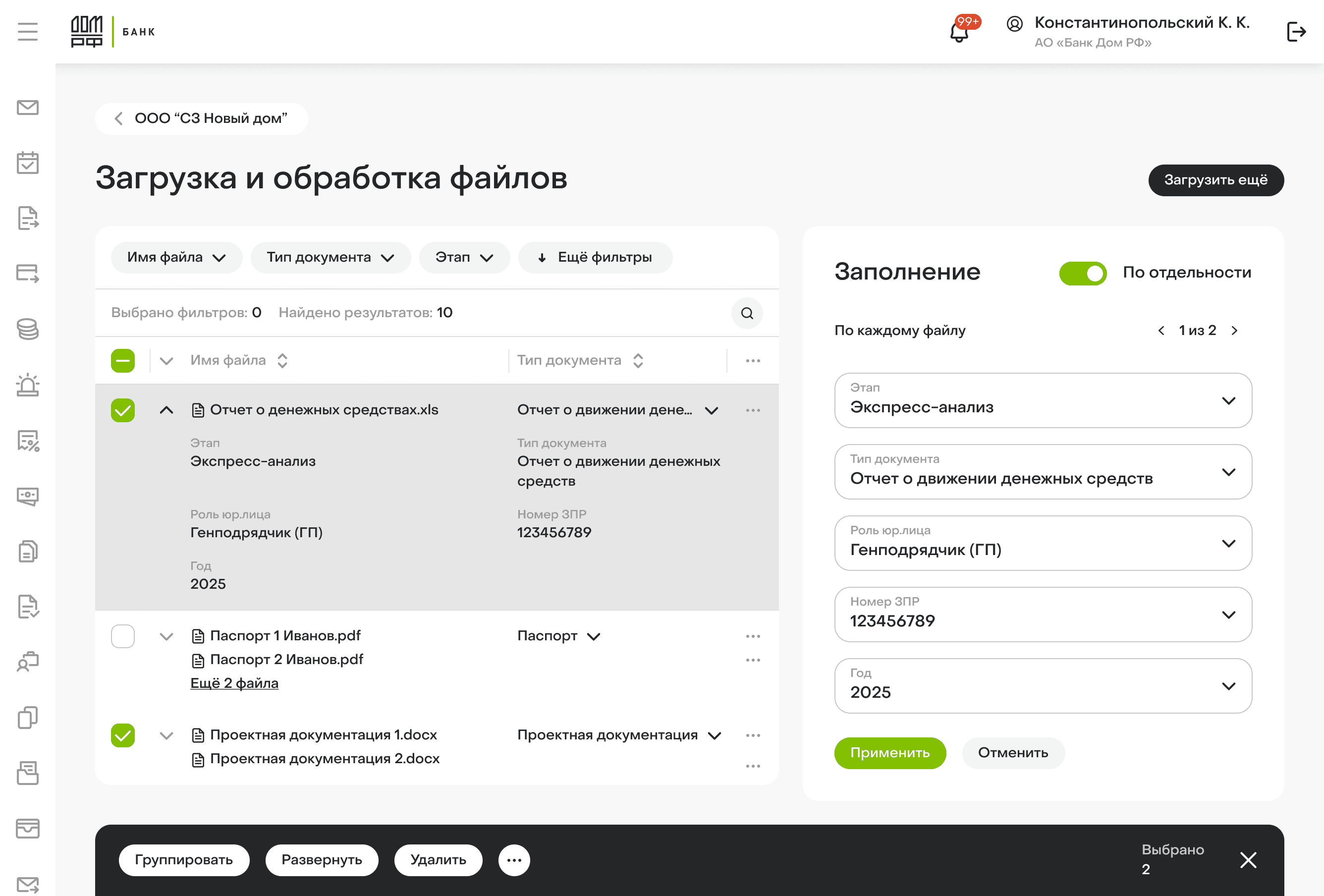This screenshot has width=1324, height=896.
Task: Open the Этап dropdown in Заполнение panel
Action: pyautogui.click(x=1043, y=400)
